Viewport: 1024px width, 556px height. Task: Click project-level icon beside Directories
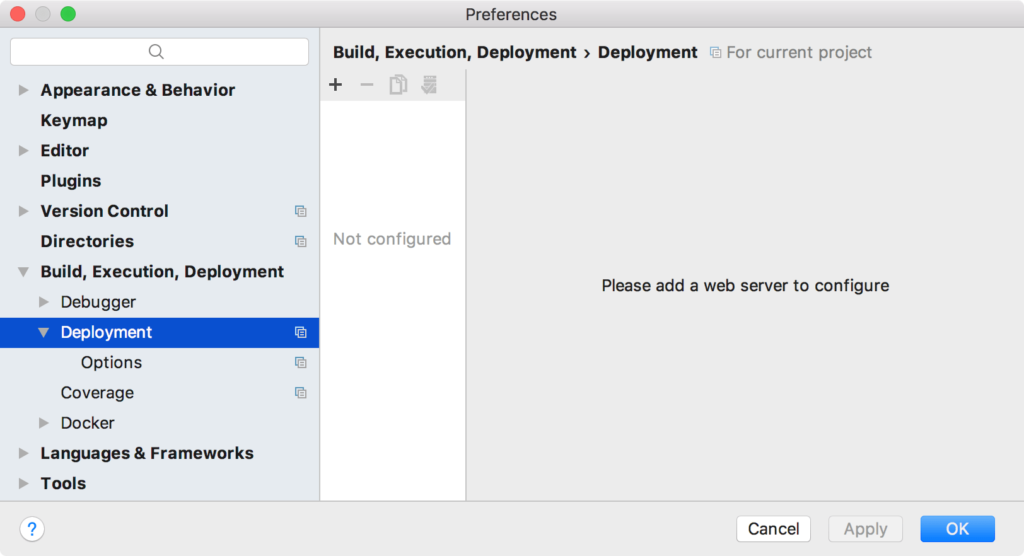300,242
